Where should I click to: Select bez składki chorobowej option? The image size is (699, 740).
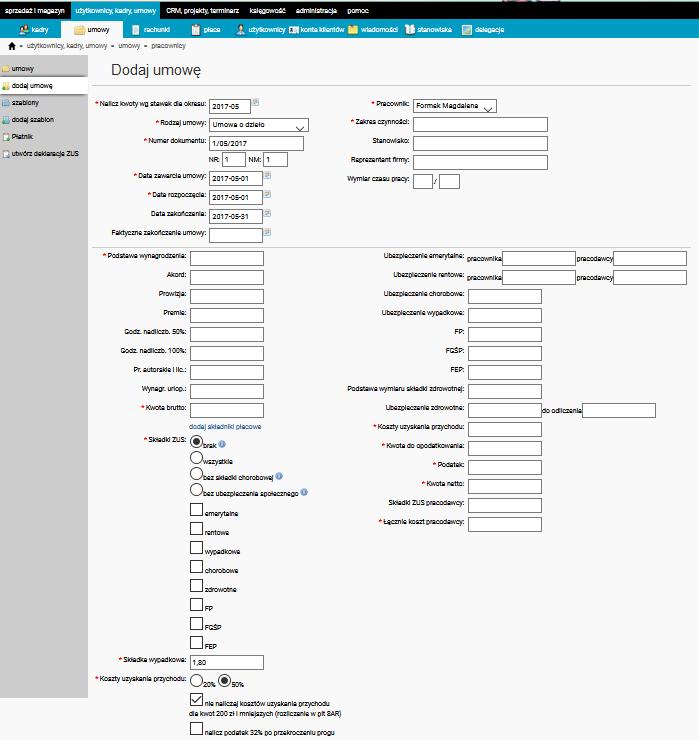(196, 474)
